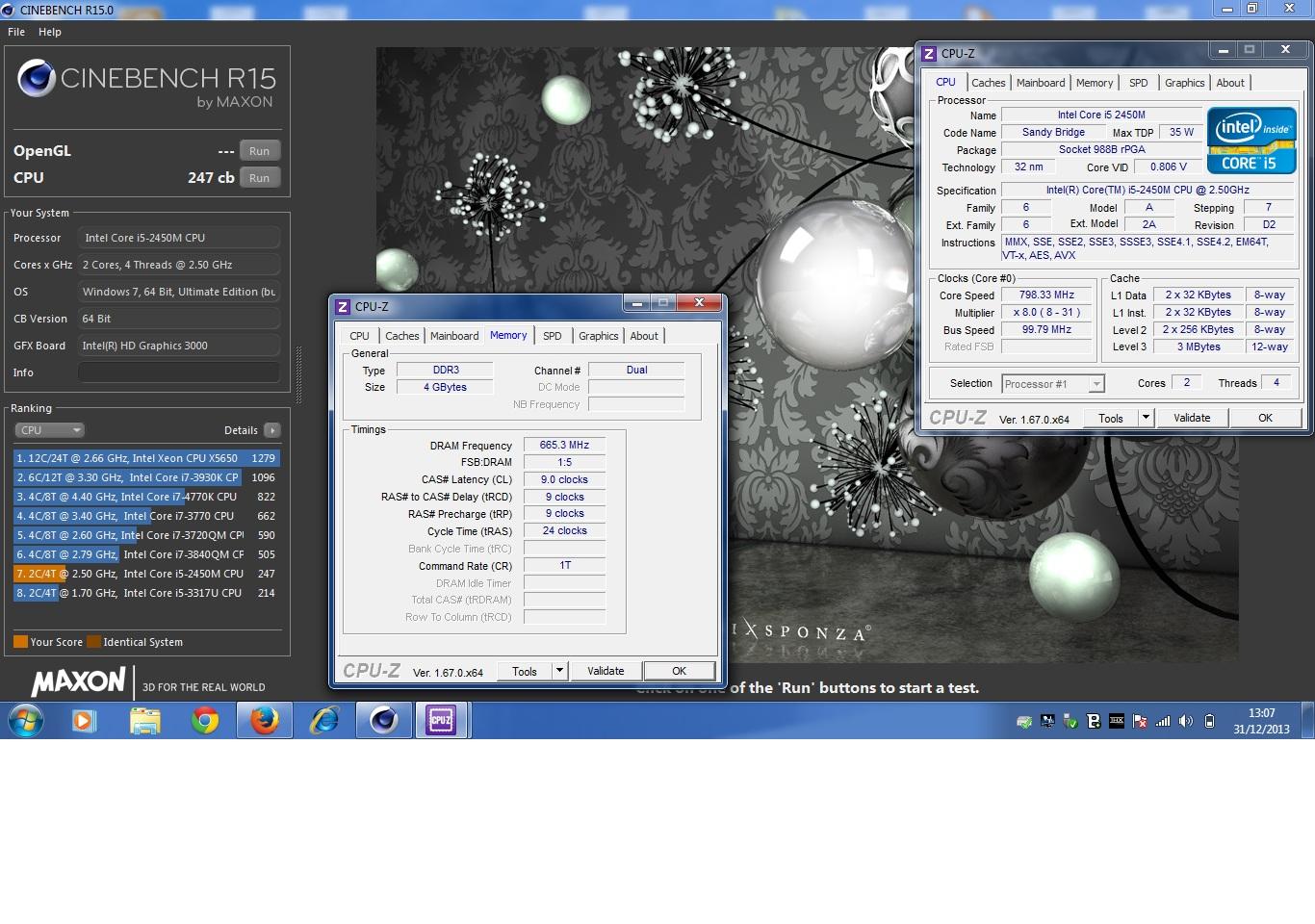The width and height of the screenshot is (1315, 924).
Task: Click the green-checkmark printer tray icon
Action: (1024, 721)
